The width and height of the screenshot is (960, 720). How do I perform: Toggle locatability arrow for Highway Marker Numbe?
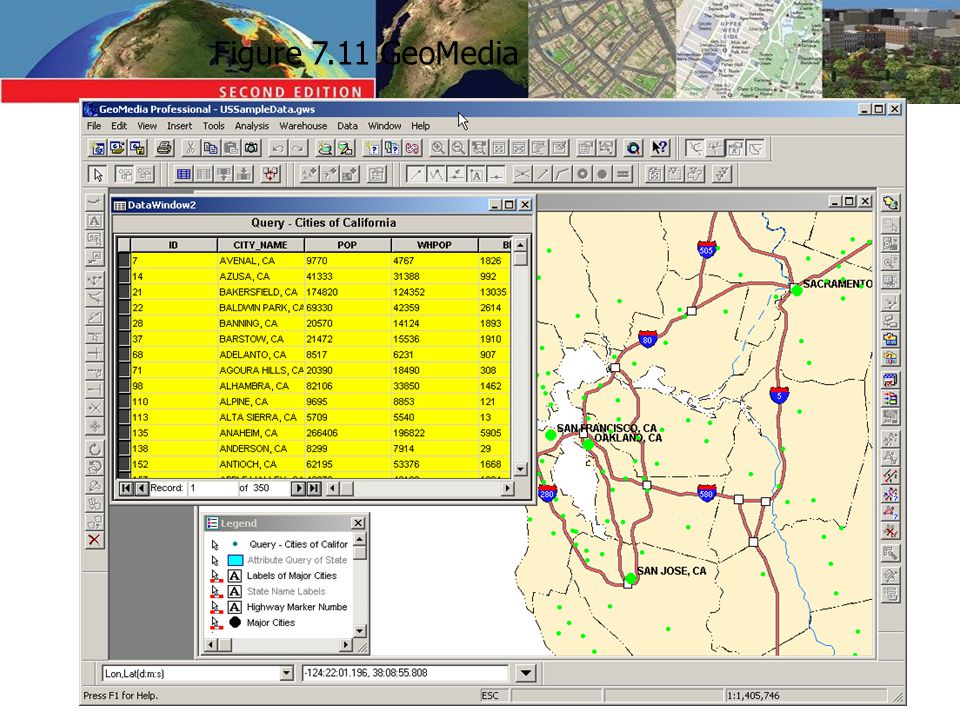coord(215,607)
